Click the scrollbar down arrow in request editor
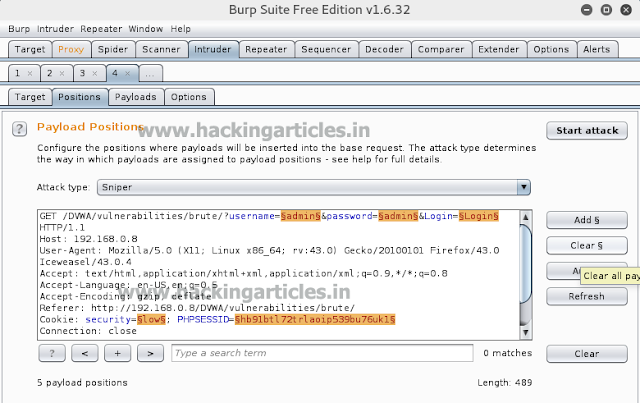 [x=526, y=332]
